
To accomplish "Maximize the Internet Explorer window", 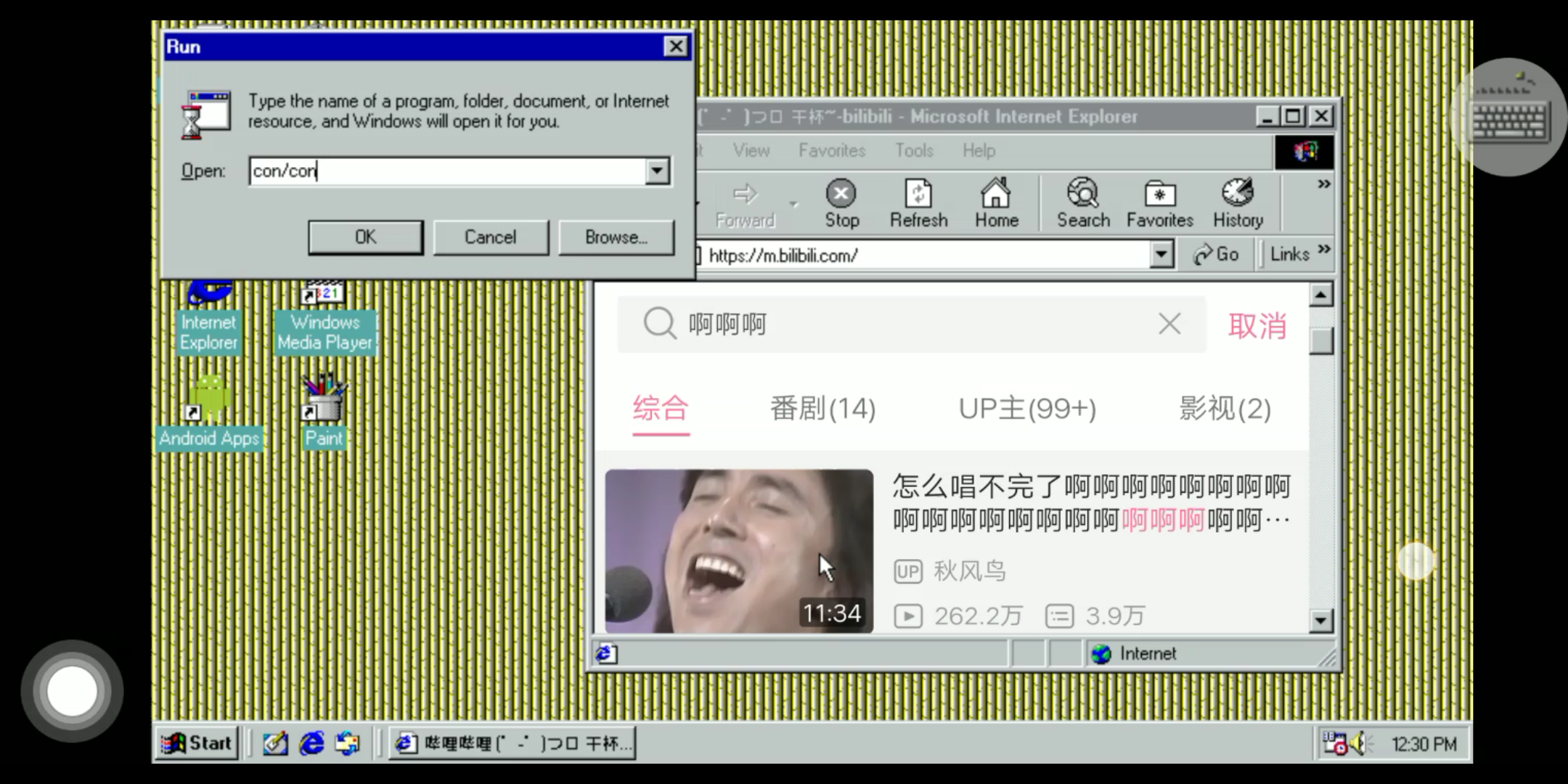I will [x=1293, y=116].
